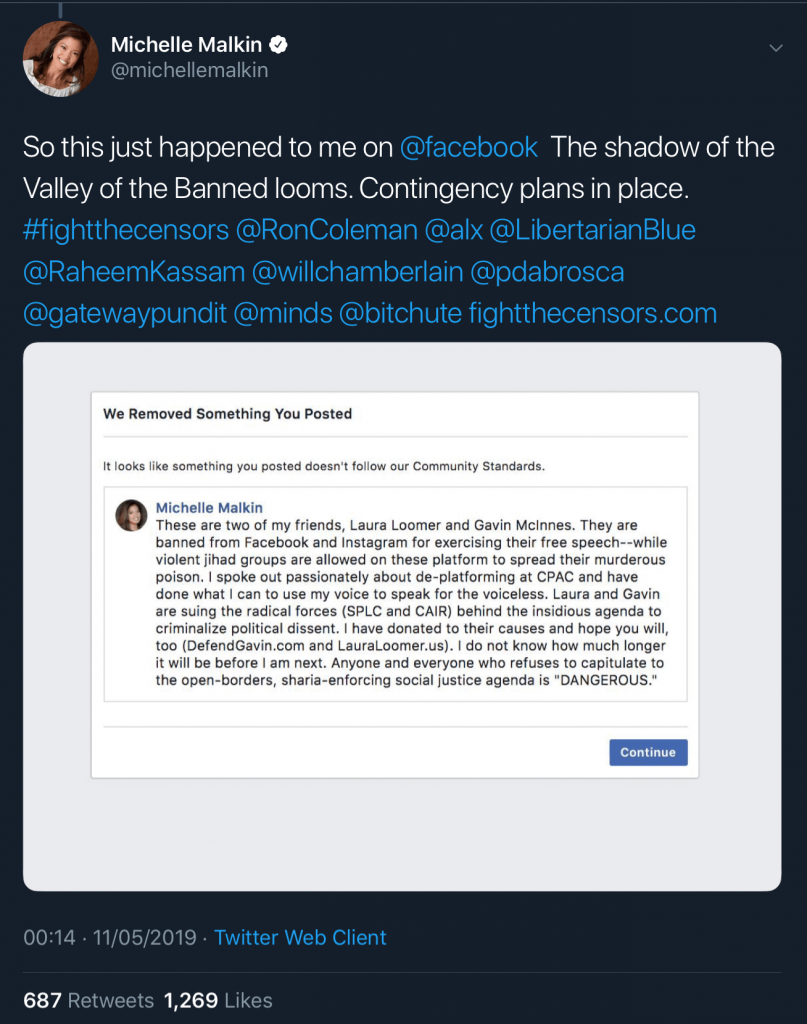Visit the @gatewaypundit mention
Image resolution: width=807 pixels, height=1024 pixels.
click(124, 313)
